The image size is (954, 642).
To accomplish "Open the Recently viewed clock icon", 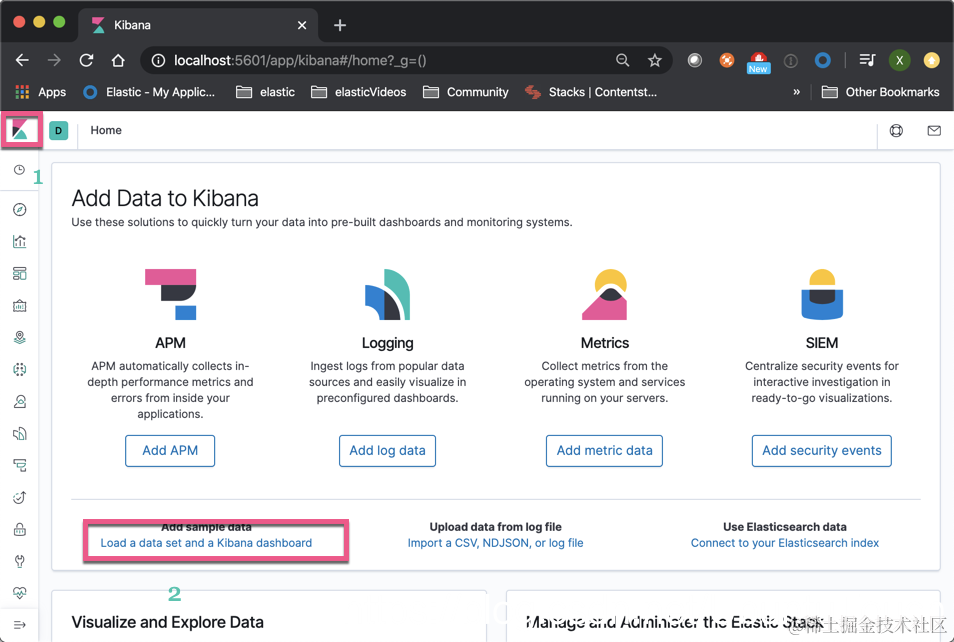I will [19, 170].
